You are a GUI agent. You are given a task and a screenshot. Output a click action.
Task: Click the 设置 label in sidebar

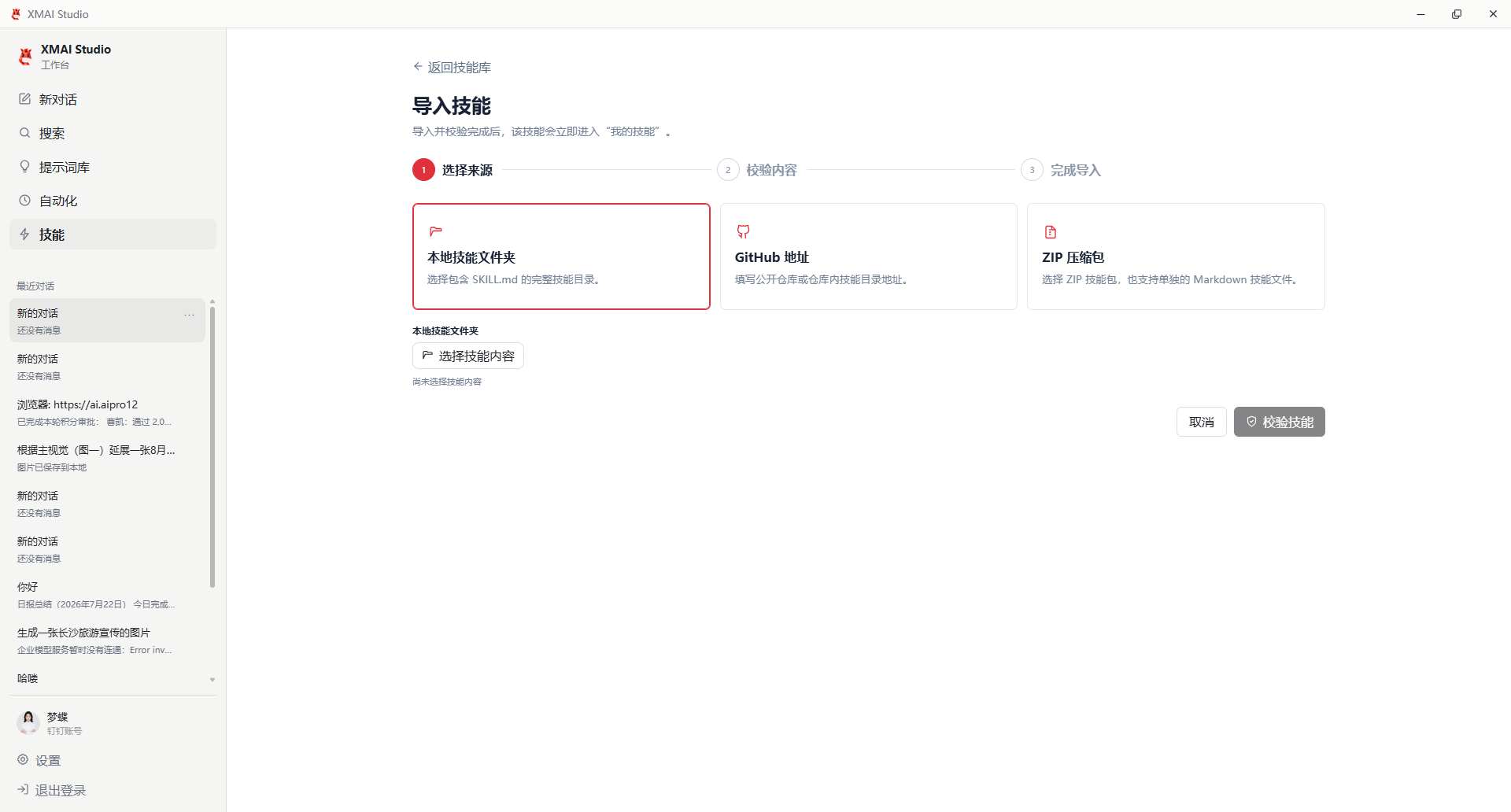tap(48, 760)
